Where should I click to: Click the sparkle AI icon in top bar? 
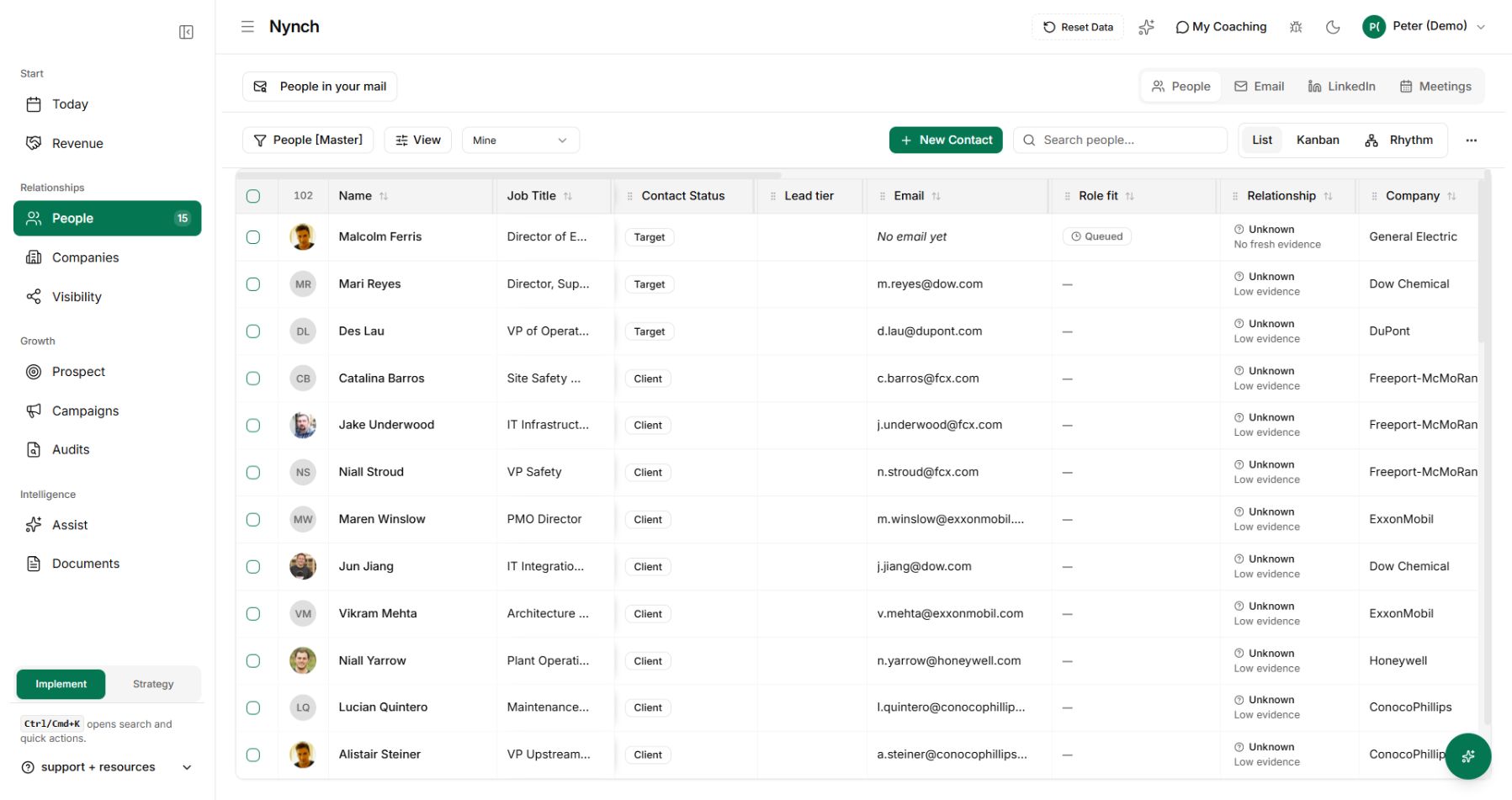point(1146,27)
